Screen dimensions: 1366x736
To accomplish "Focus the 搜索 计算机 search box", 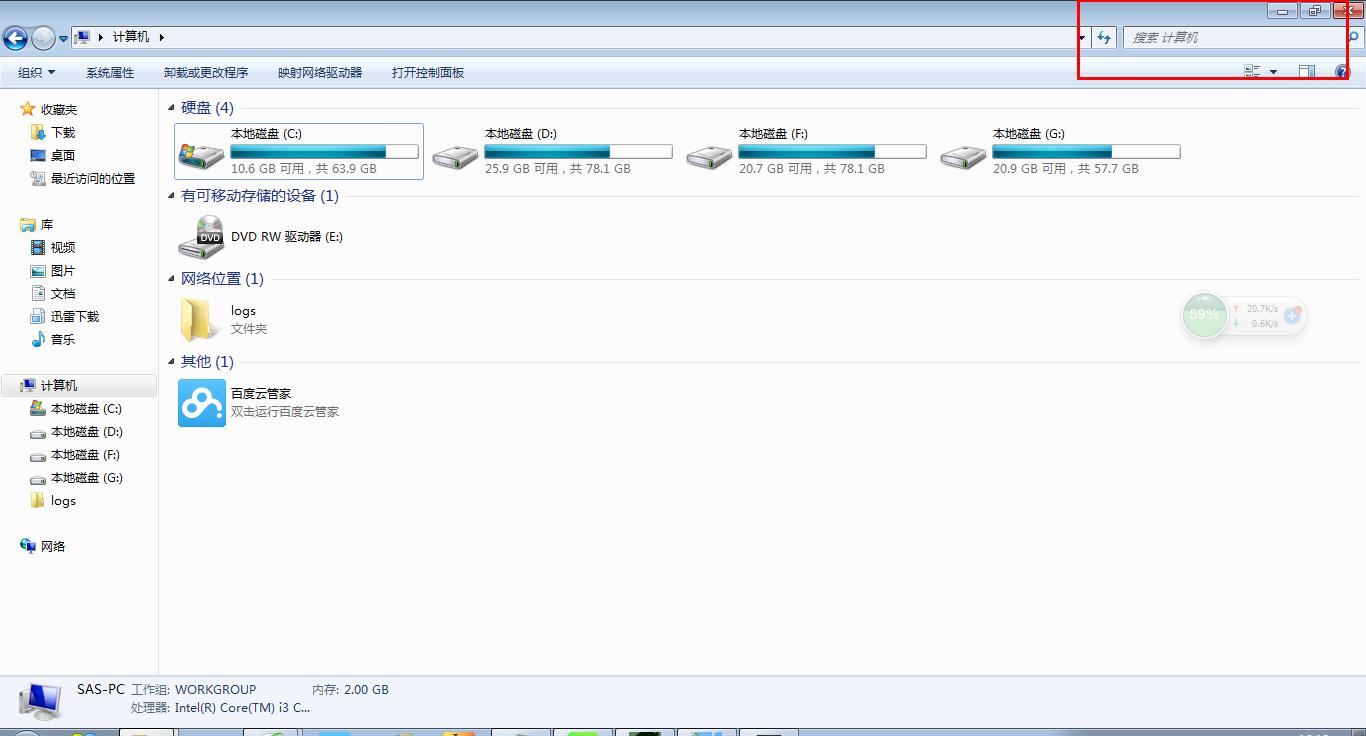I will coord(1234,38).
